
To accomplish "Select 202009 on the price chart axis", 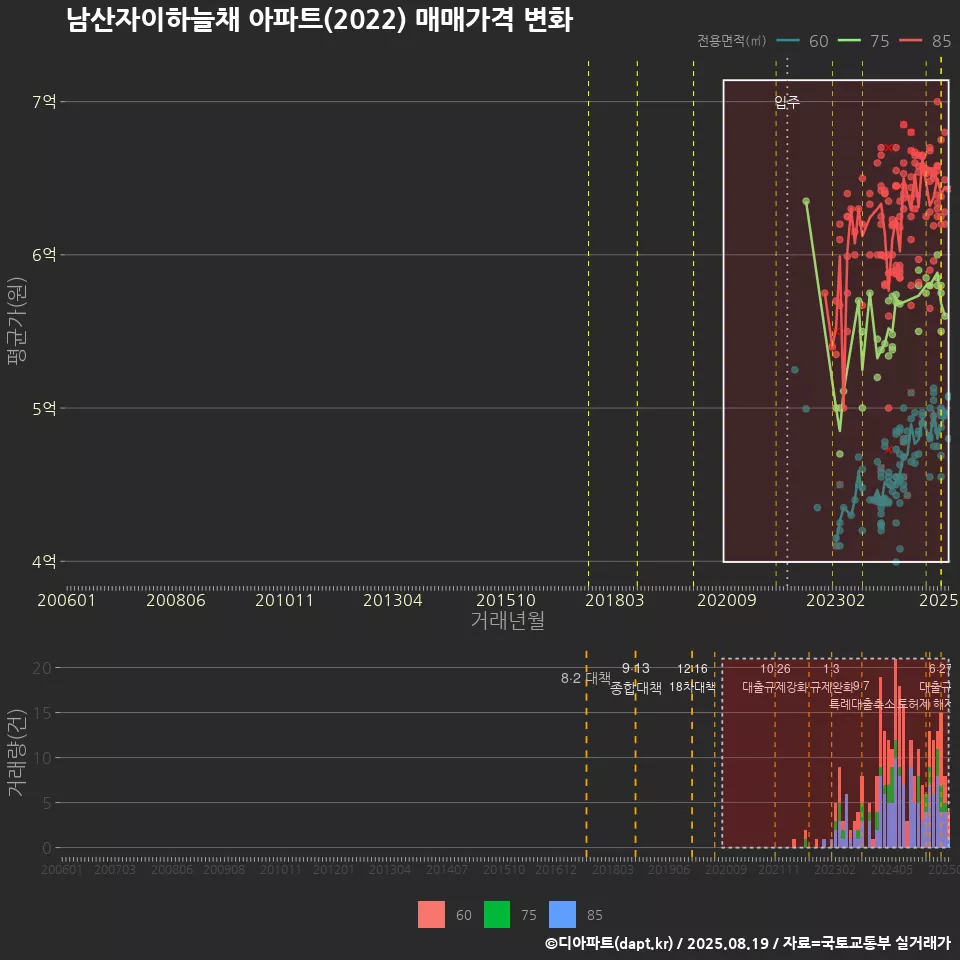I will [727, 600].
